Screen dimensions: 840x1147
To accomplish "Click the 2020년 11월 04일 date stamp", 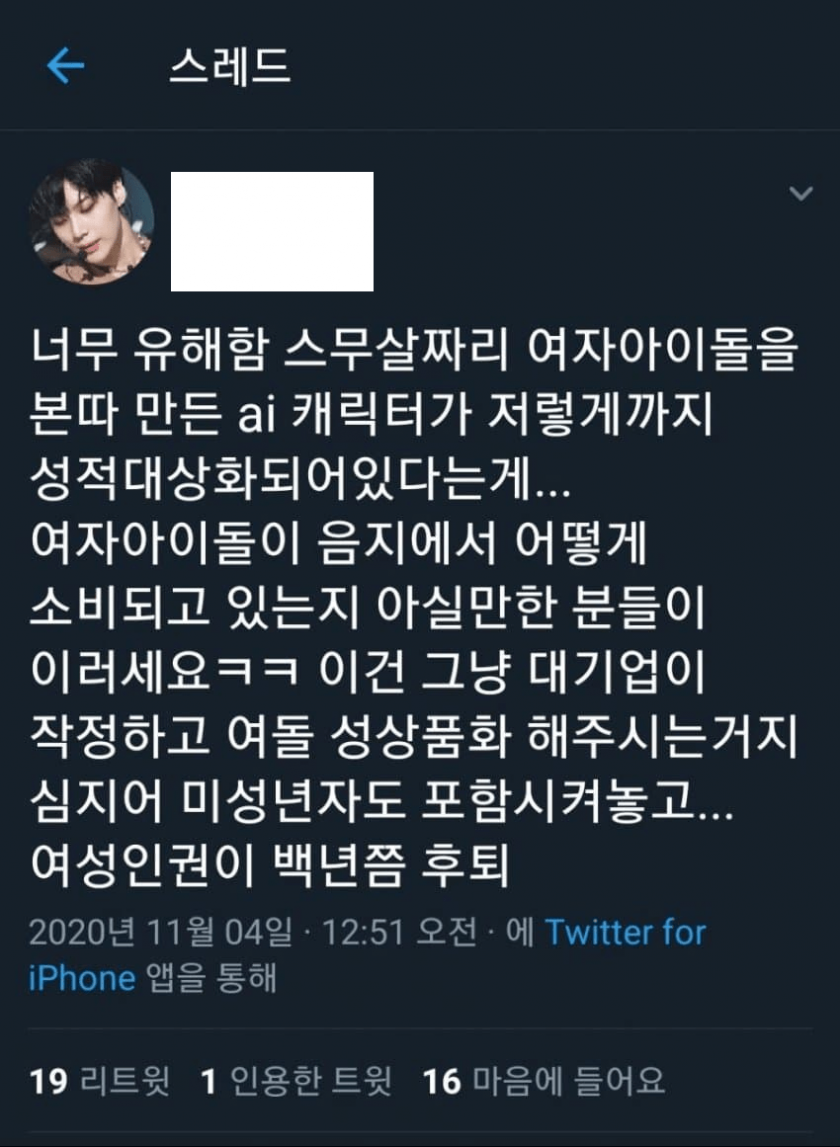I will tap(160, 932).
